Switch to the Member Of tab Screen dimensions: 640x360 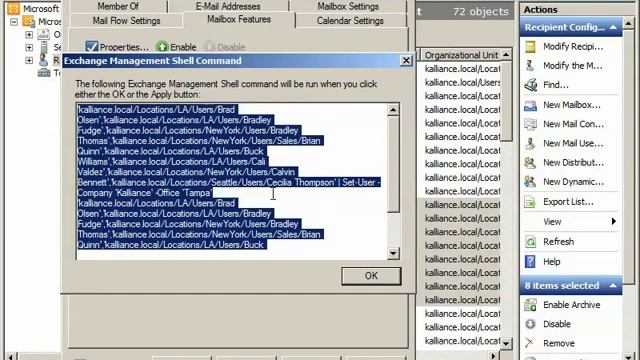point(118,6)
